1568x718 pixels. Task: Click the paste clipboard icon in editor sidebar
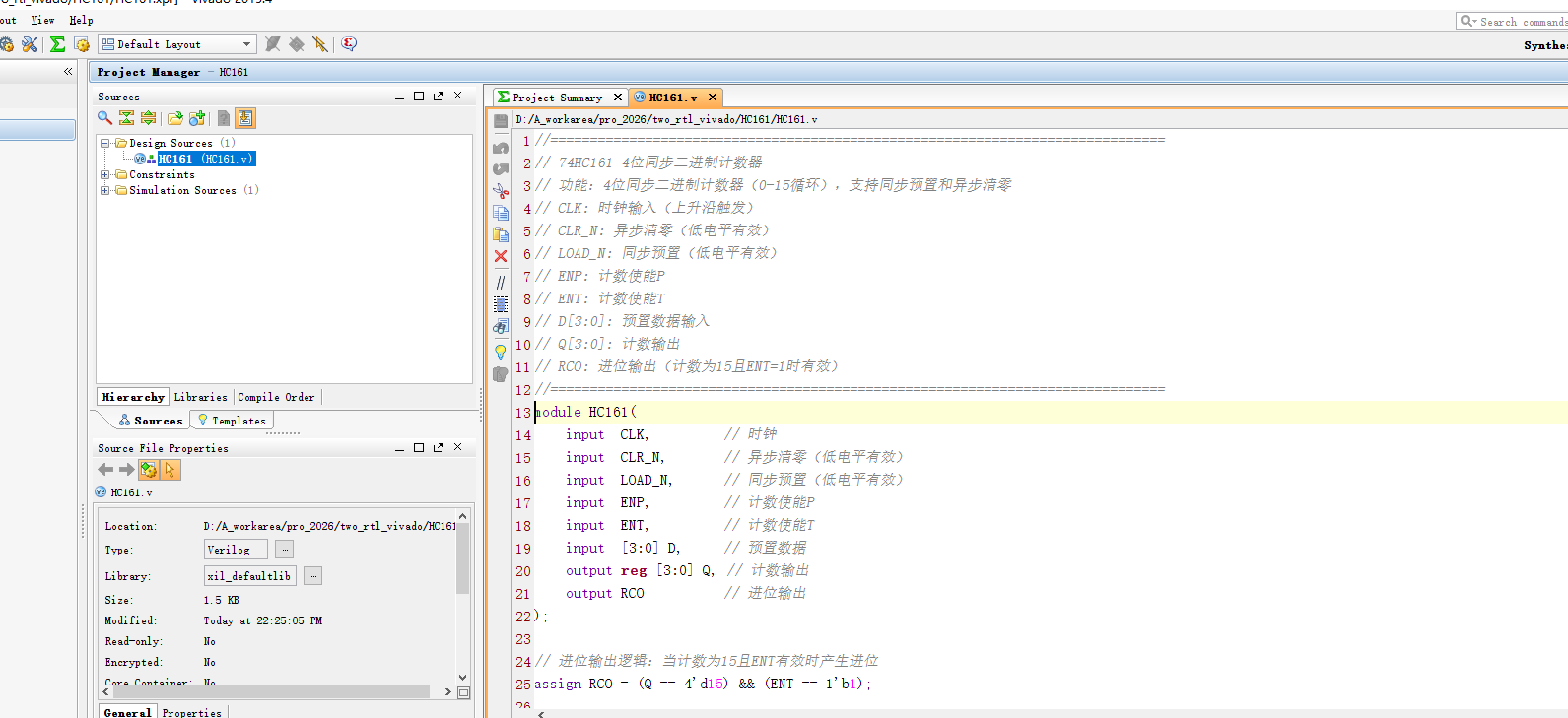501,234
